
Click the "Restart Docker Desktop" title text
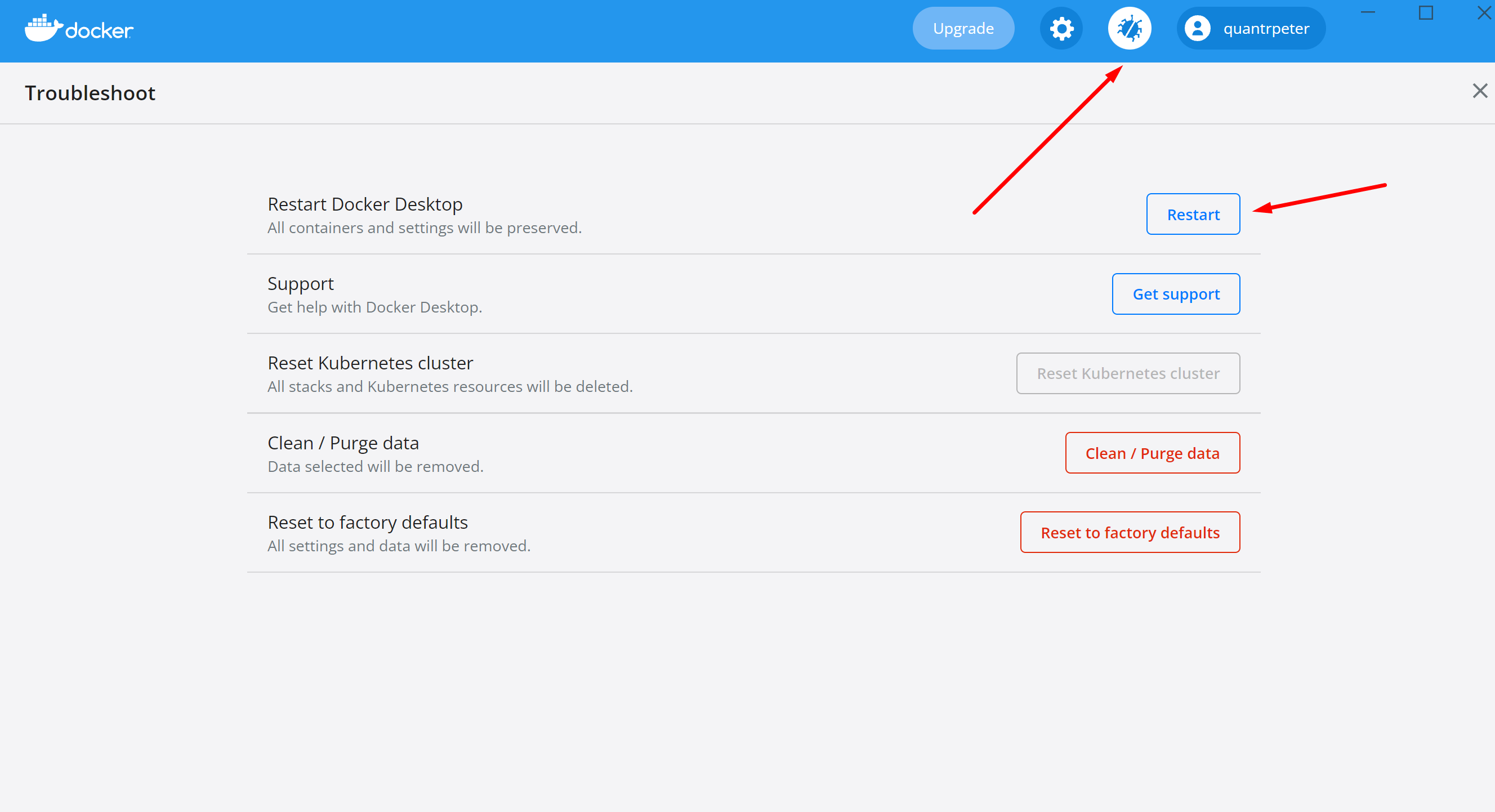pyautogui.click(x=365, y=204)
